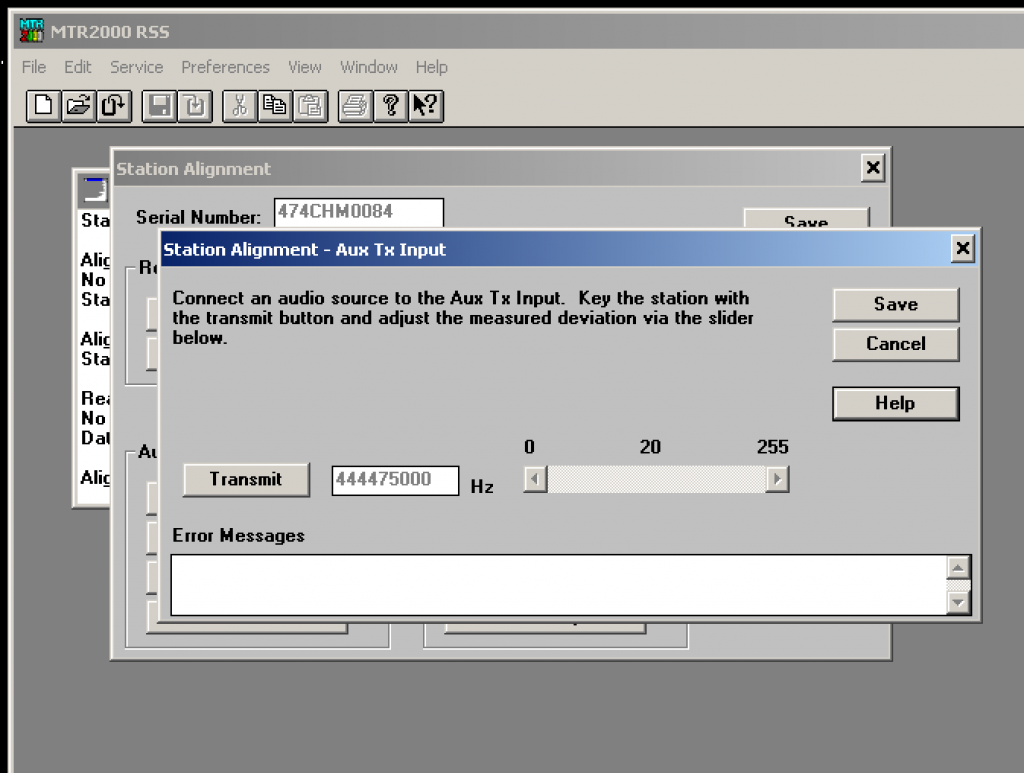Screen dimensions: 1024x773
Task: Key the station with Transmit button
Action: pos(246,480)
